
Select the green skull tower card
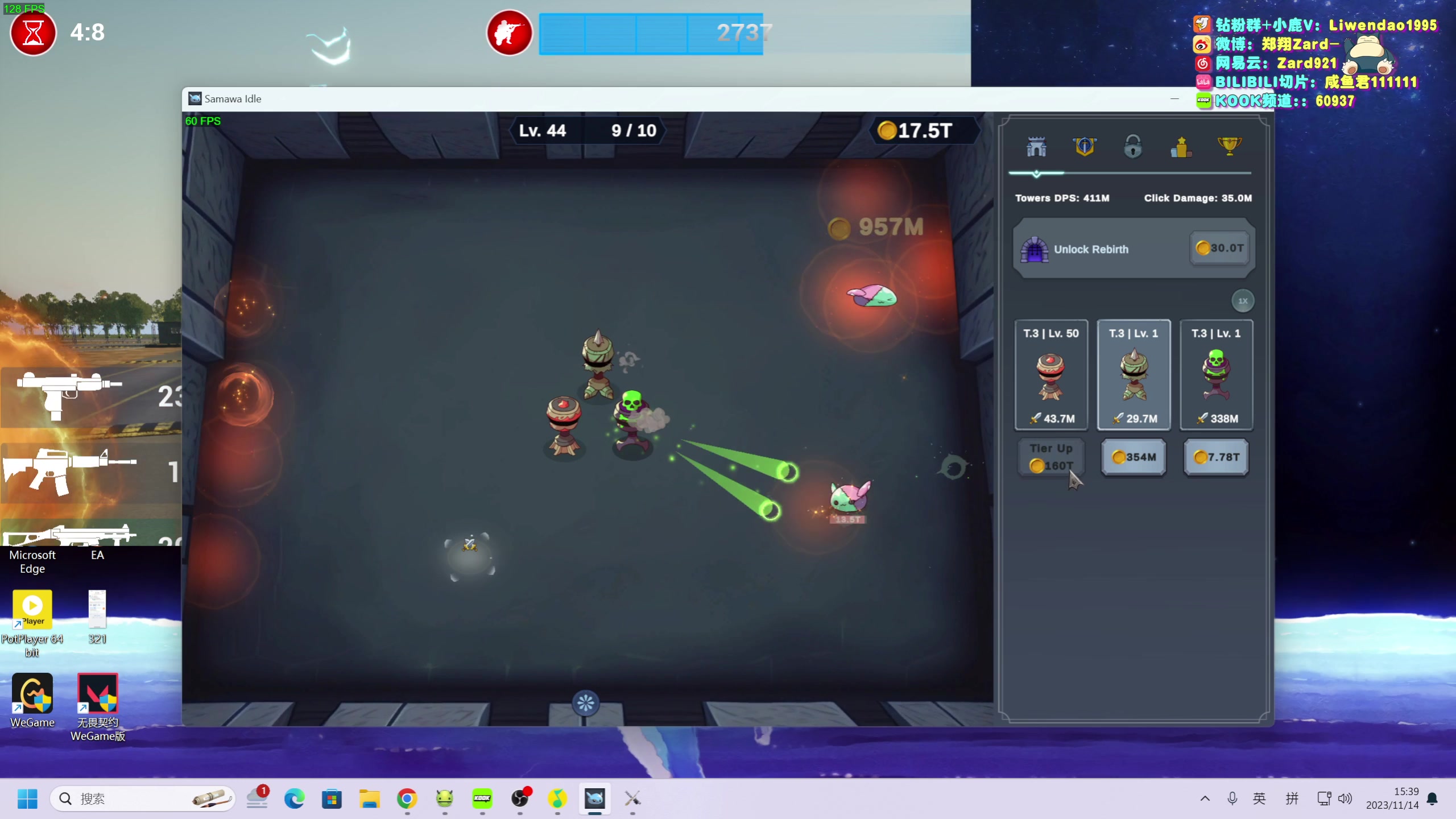1216,375
